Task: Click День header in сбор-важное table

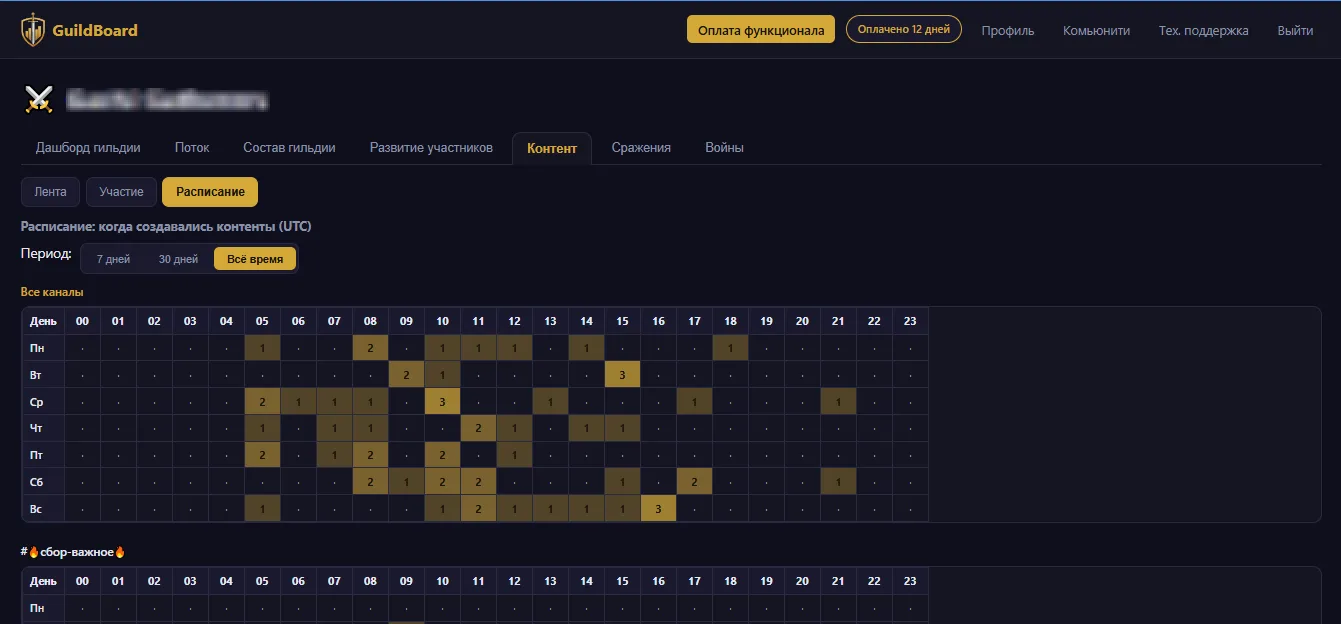Action: tap(43, 581)
